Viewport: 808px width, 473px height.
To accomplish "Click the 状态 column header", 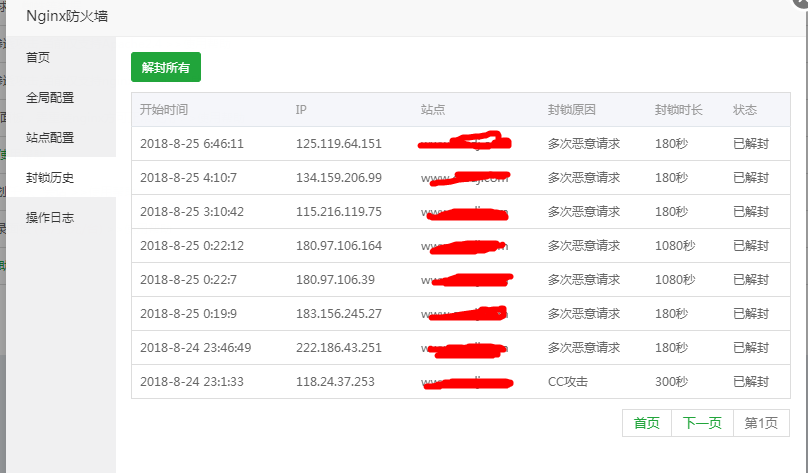I will point(745,109).
